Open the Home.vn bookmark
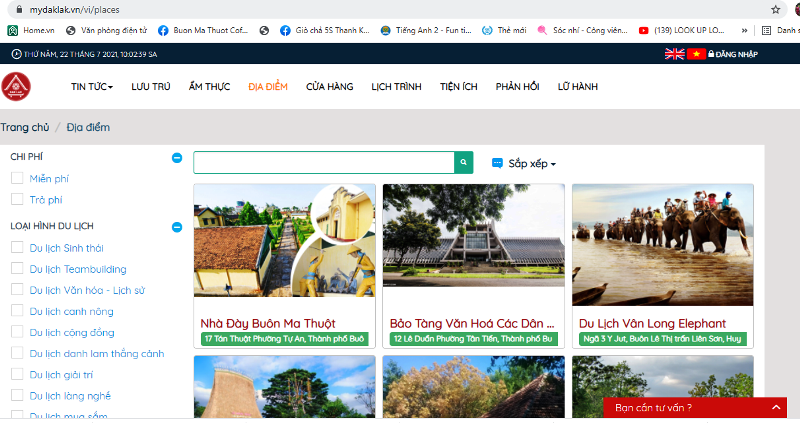The width and height of the screenshot is (800, 423). click(31, 31)
